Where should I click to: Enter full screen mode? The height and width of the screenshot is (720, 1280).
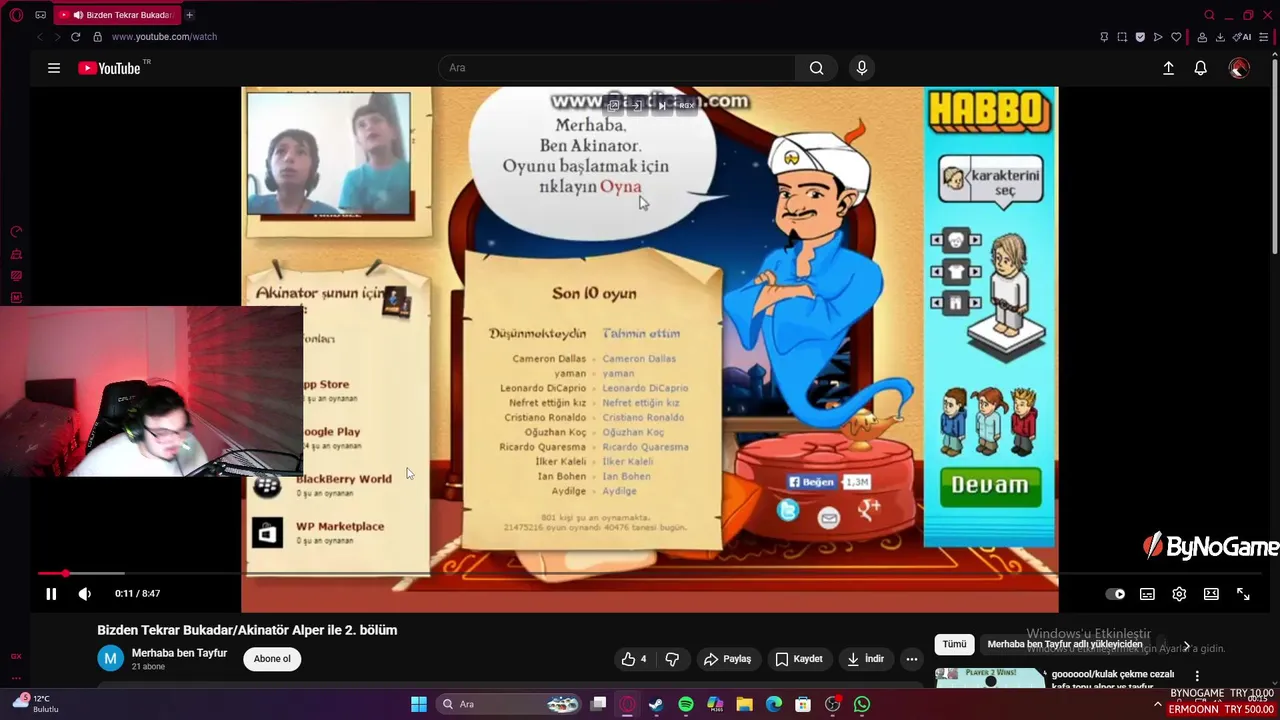[1243, 594]
